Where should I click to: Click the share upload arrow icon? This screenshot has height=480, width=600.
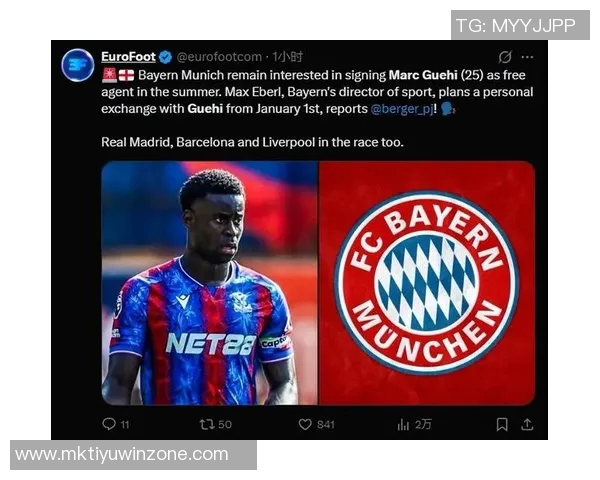527,424
